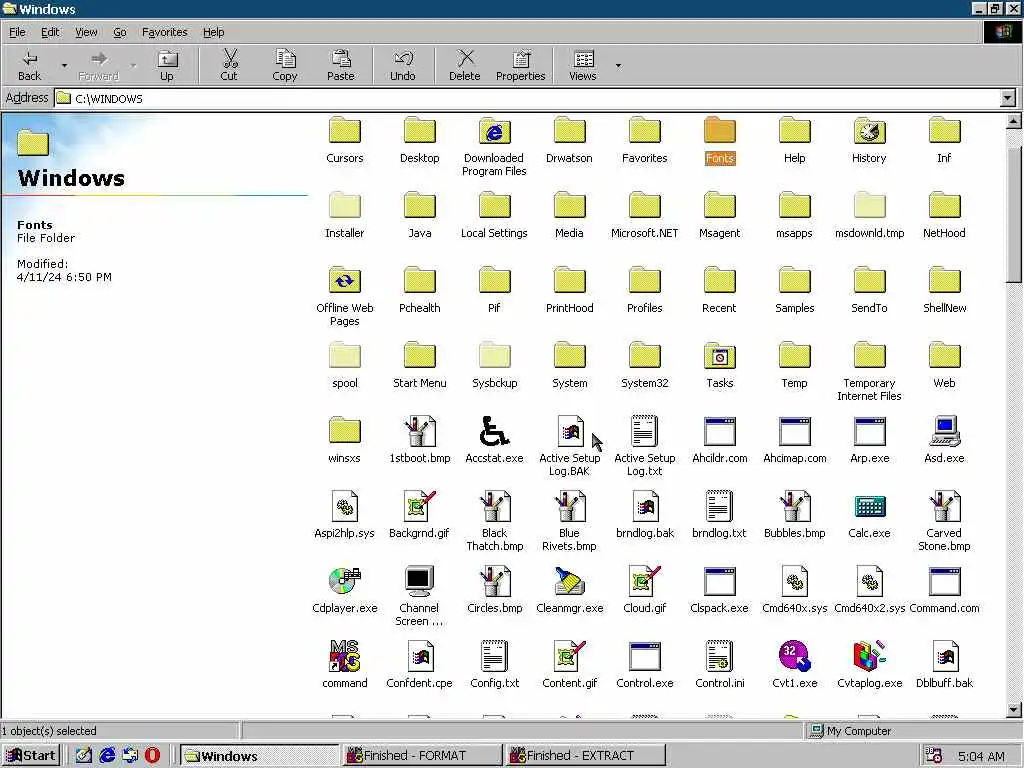Select the Command.com icon

(944, 581)
